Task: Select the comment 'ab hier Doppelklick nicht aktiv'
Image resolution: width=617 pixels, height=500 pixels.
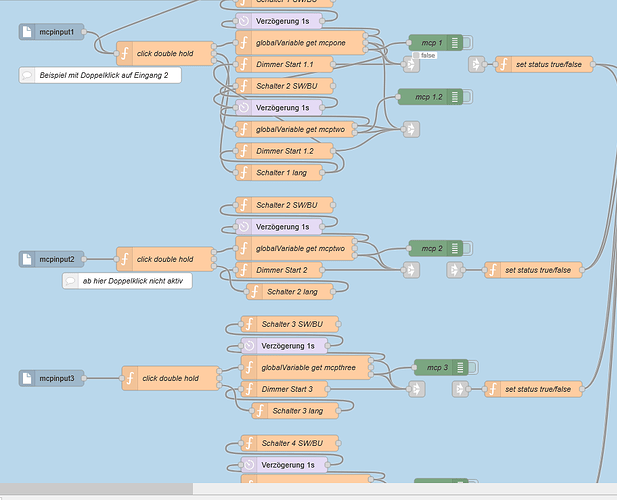Action: coord(127,281)
